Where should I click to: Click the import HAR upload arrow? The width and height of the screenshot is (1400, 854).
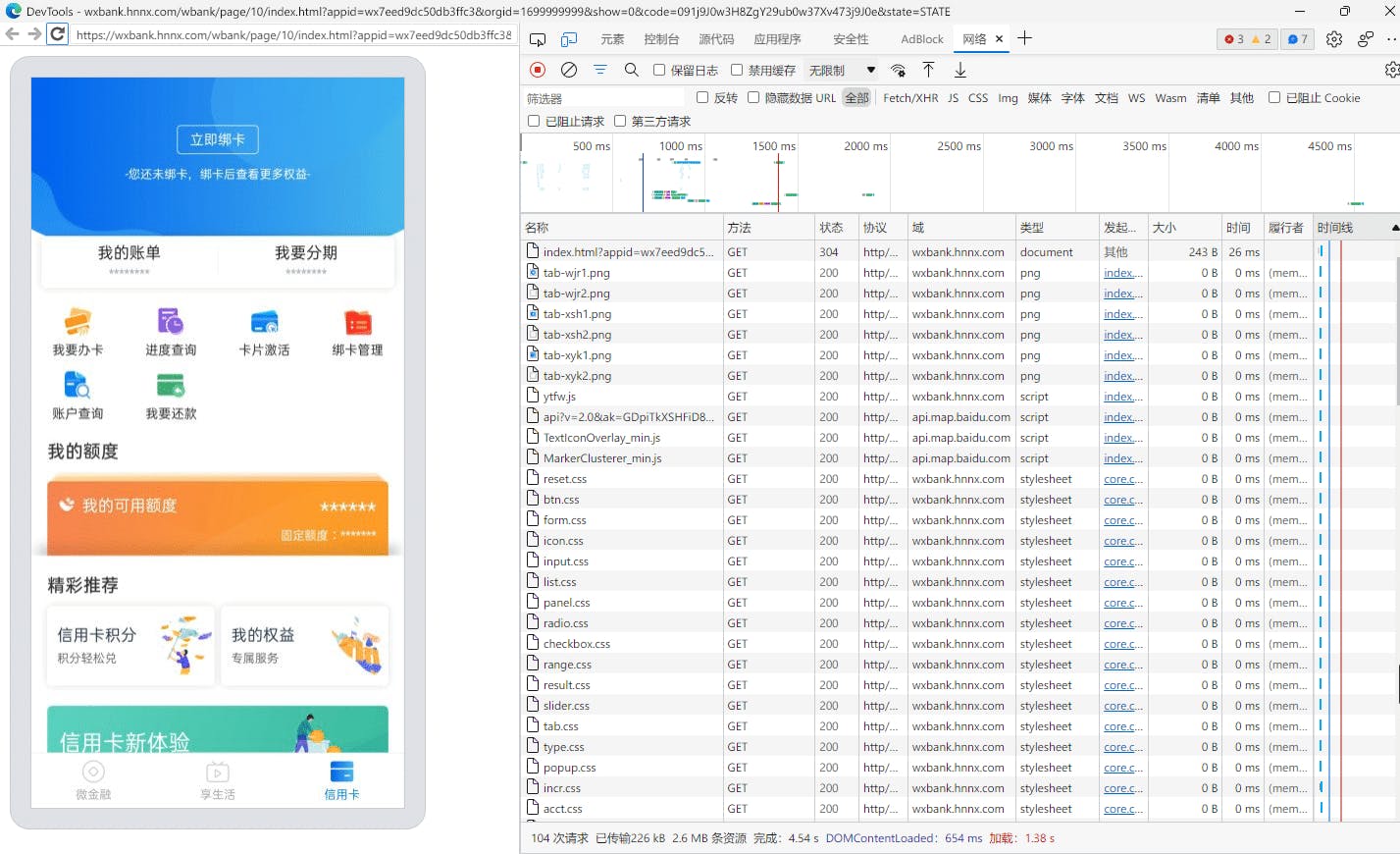pos(928,70)
